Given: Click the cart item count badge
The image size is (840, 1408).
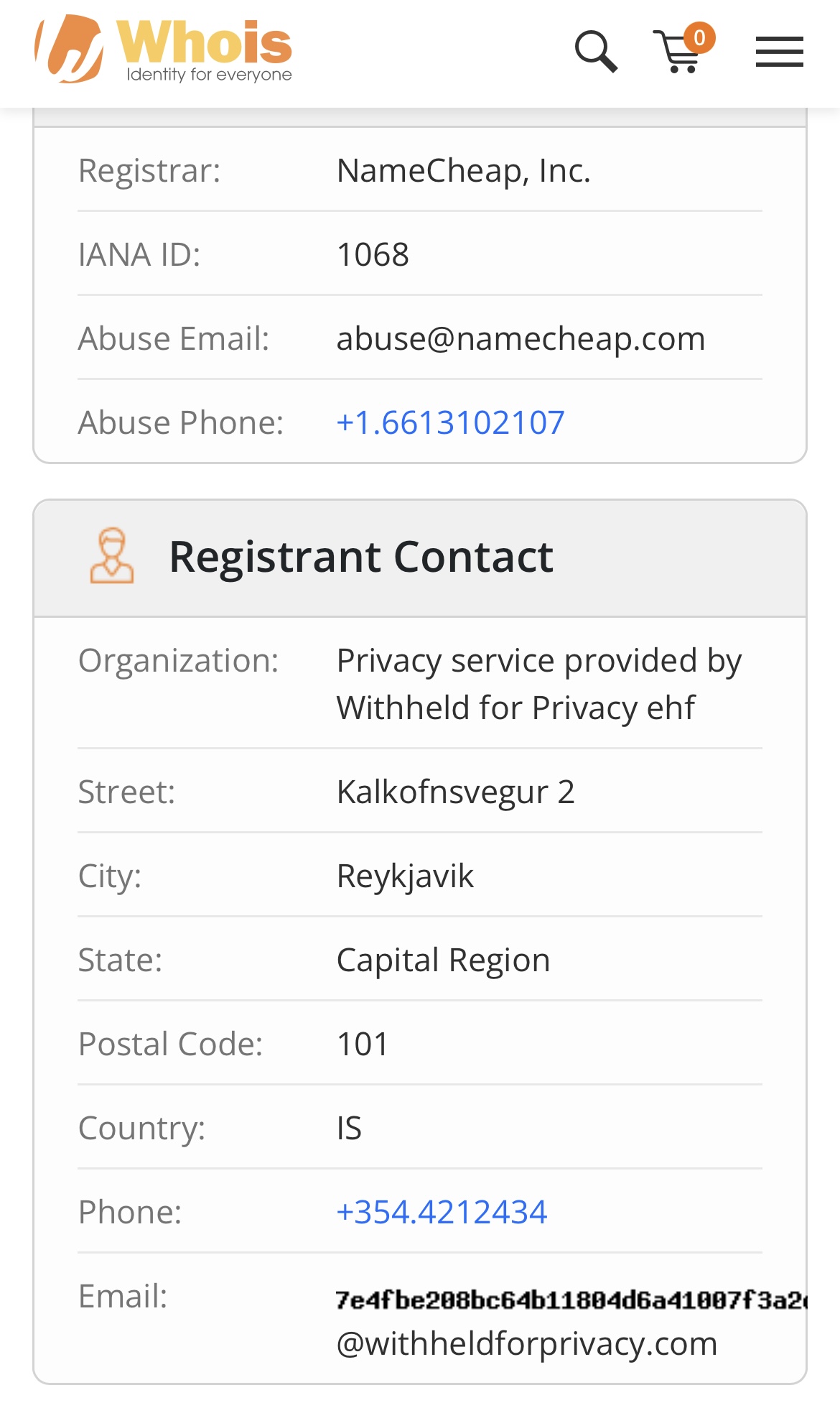Looking at the screenshot, I should (699, 37).
